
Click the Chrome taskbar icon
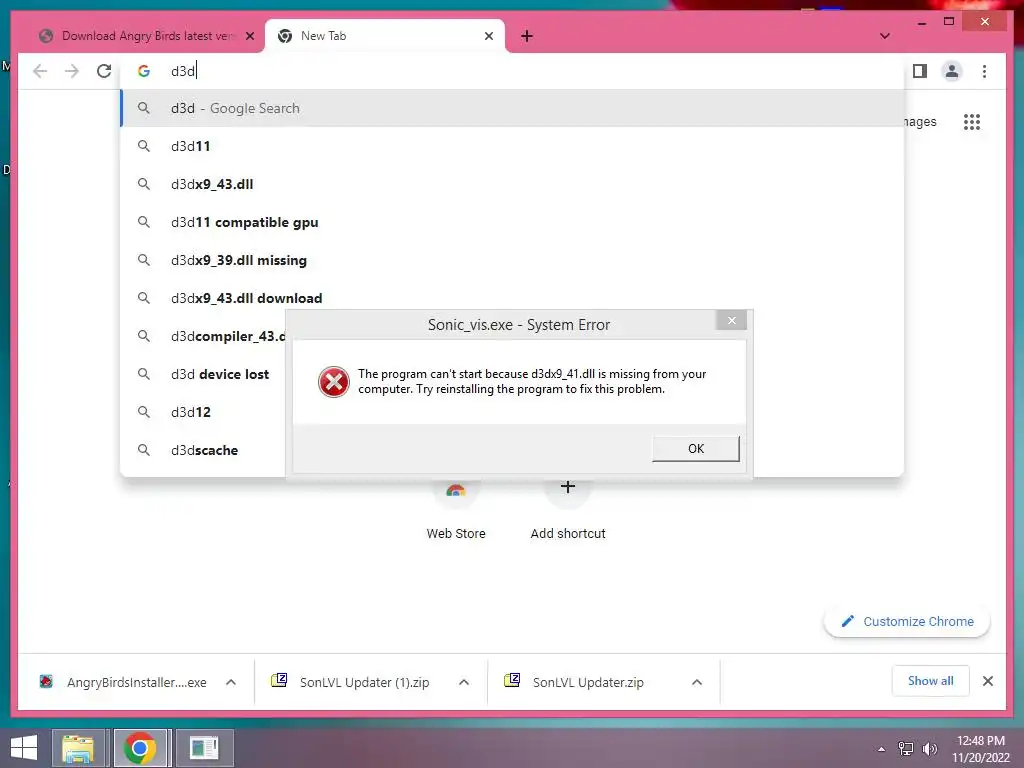140,748
